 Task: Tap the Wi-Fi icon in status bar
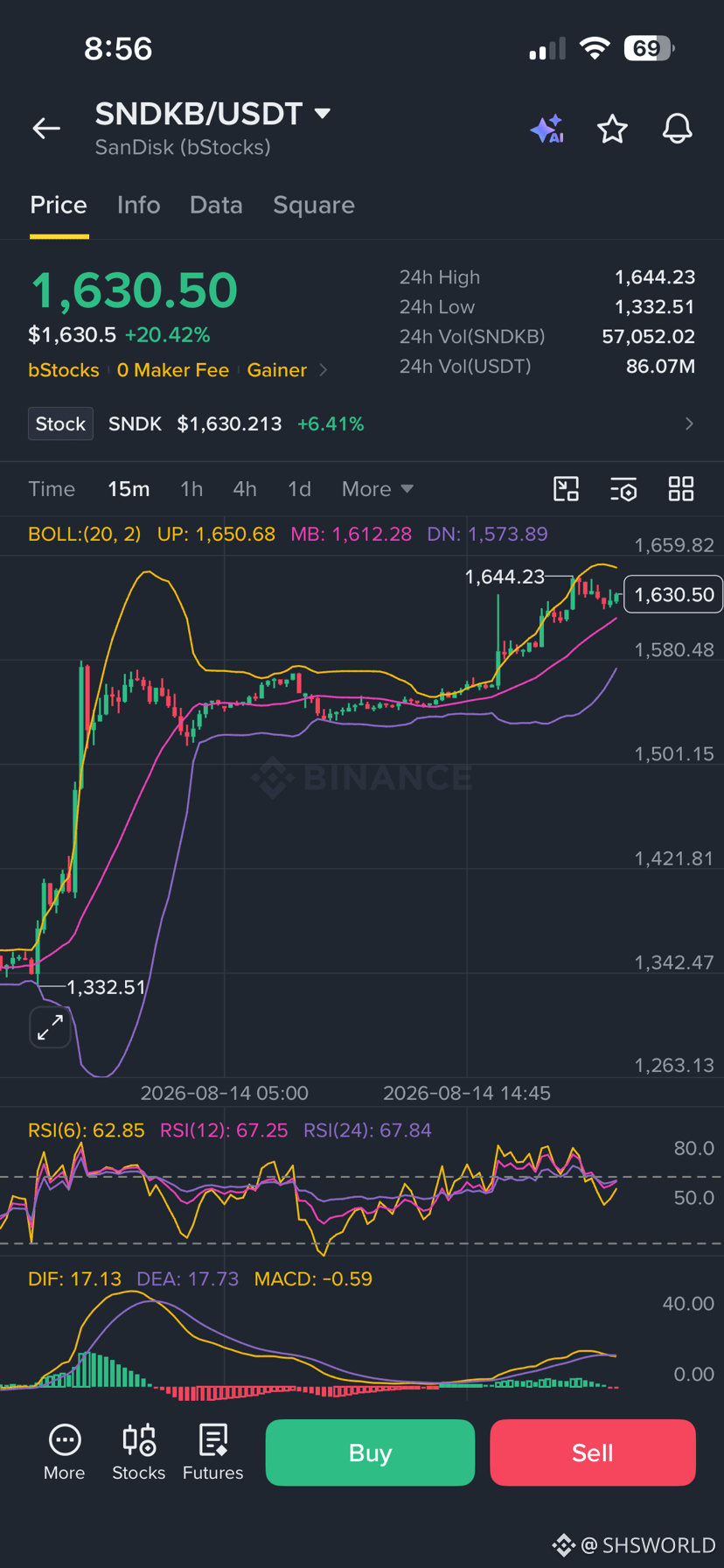click(595, 48)
